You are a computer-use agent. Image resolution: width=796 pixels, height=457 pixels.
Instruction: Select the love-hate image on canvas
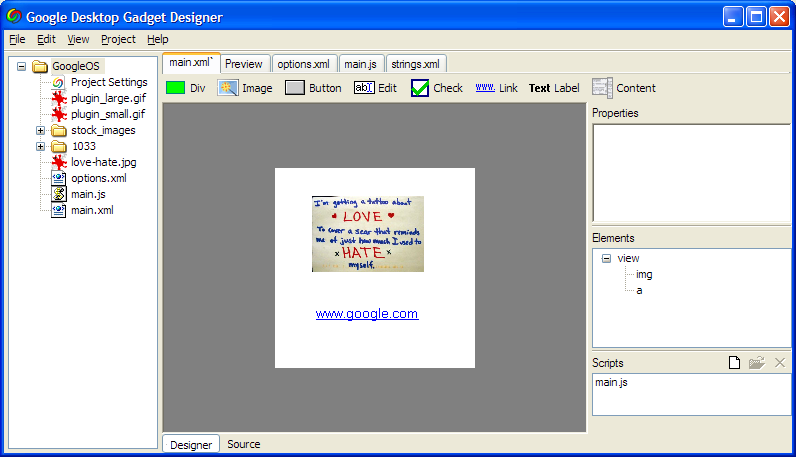click(x=368, y=234)
